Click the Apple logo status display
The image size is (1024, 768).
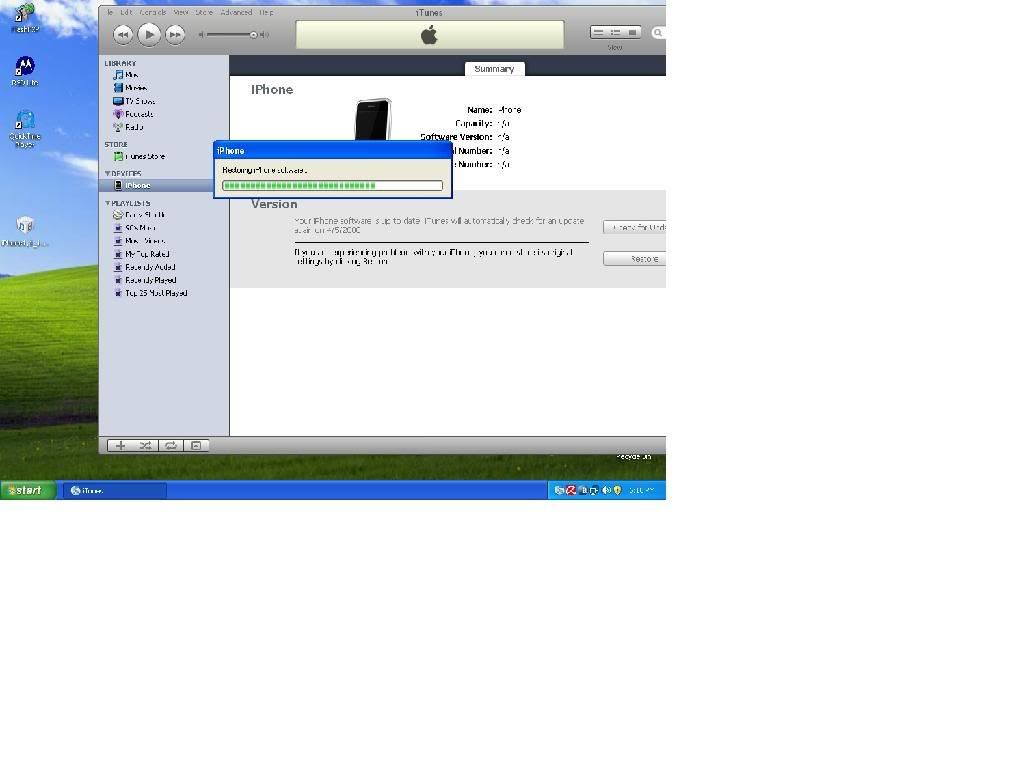430,35
